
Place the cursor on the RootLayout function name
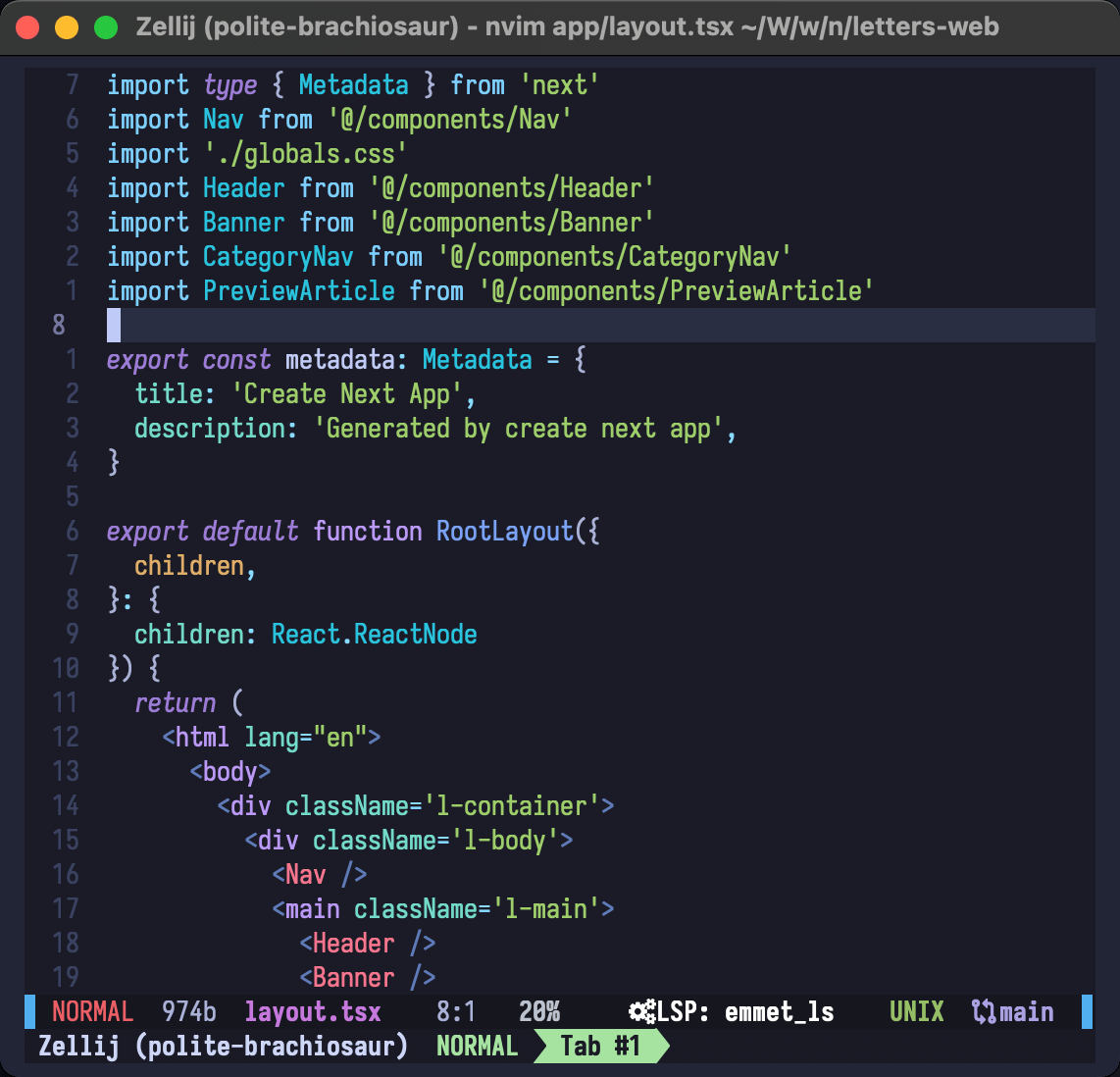(504, 532)
